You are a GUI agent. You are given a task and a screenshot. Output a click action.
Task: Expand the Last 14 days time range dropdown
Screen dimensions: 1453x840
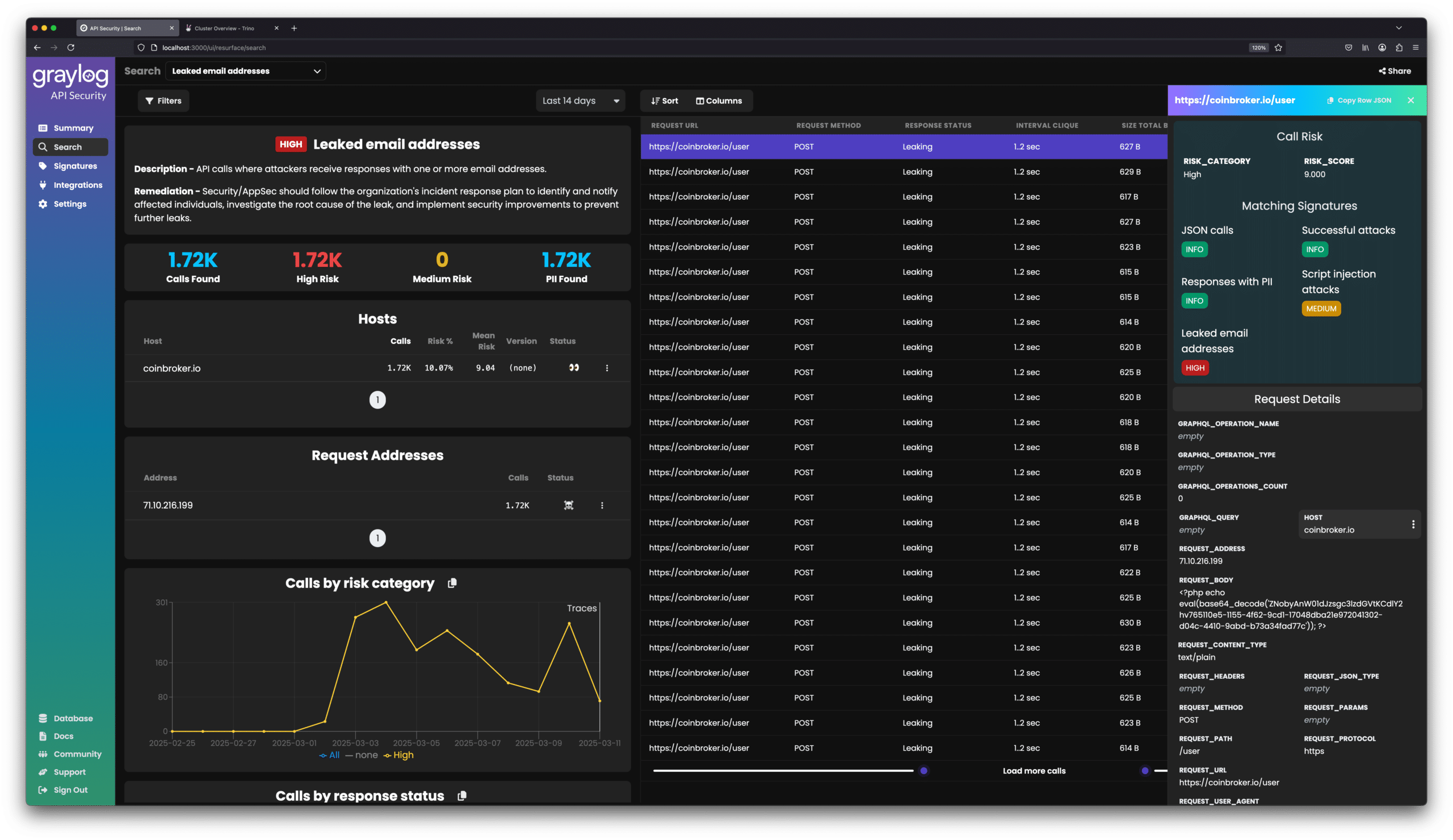pos(580,101)
